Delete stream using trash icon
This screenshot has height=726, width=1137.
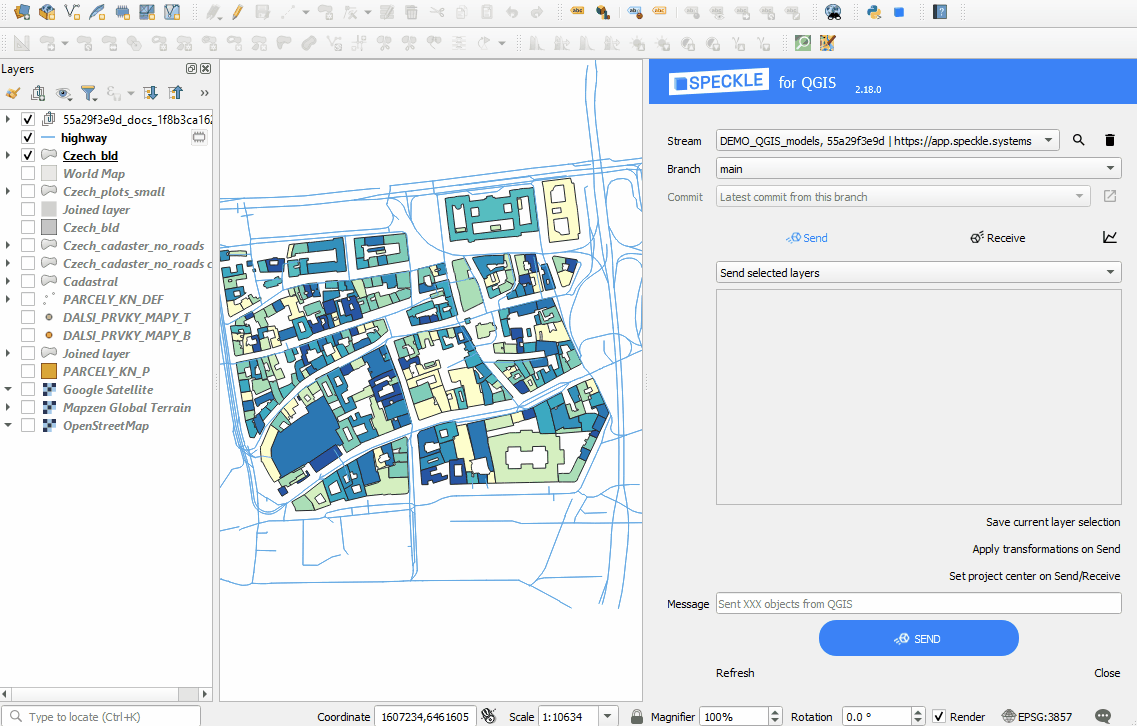point(1109,141)
